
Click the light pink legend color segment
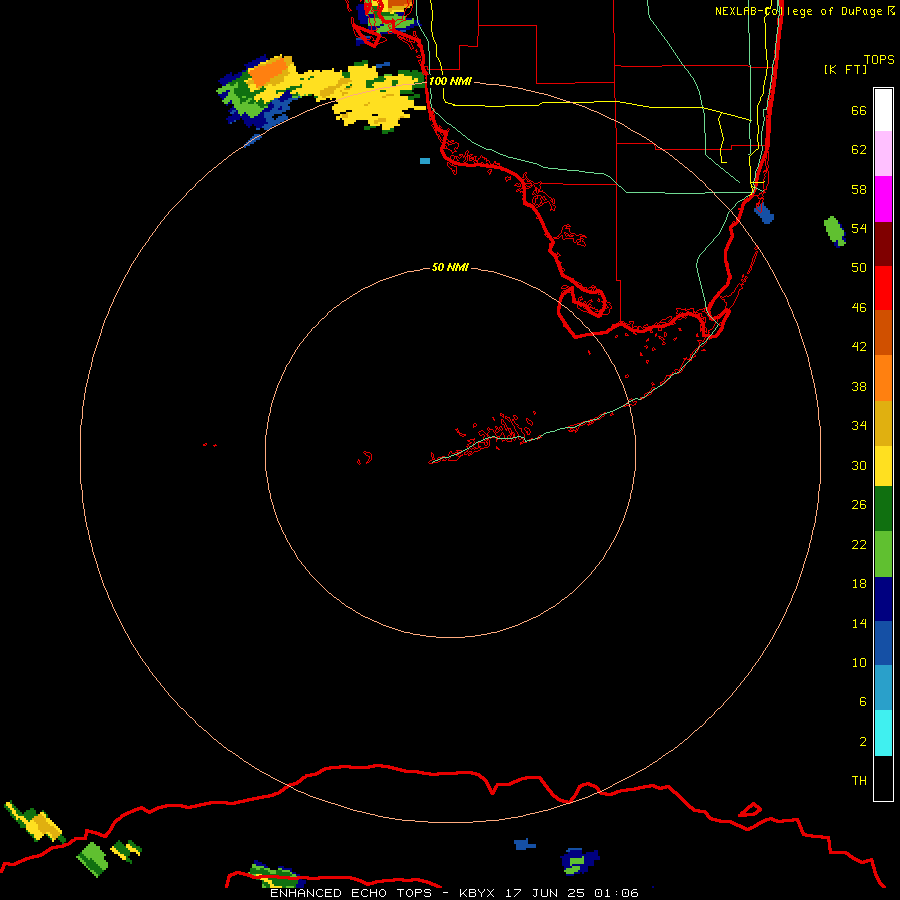pos(883,153)
